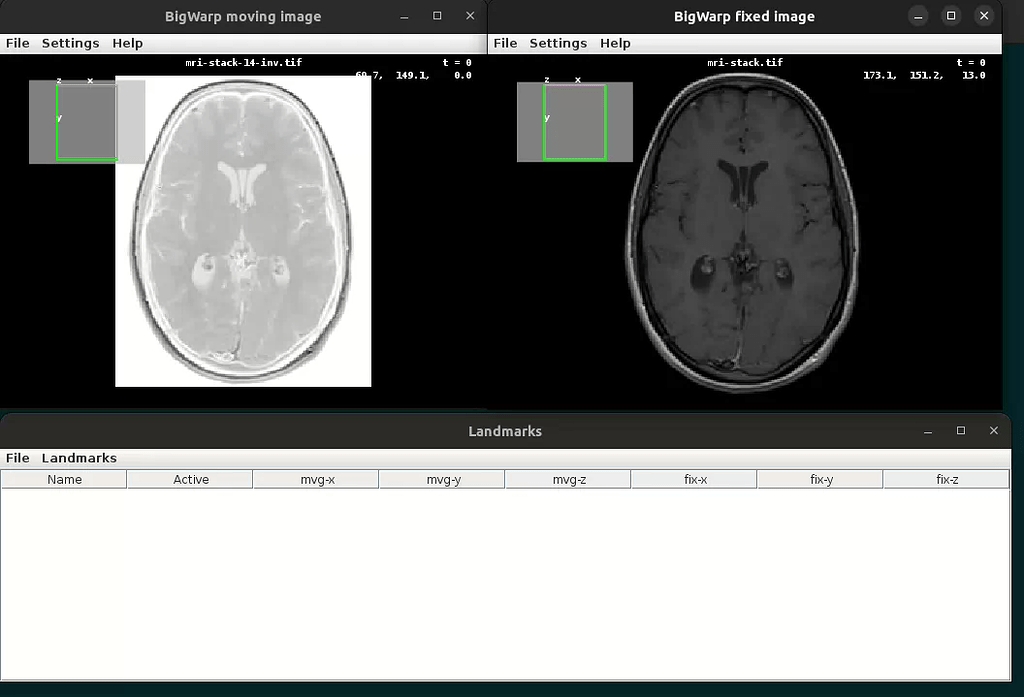Screen dimensions: 1024x697
Task: Open File menu in Landmarks window
Action: pos(18,458)
